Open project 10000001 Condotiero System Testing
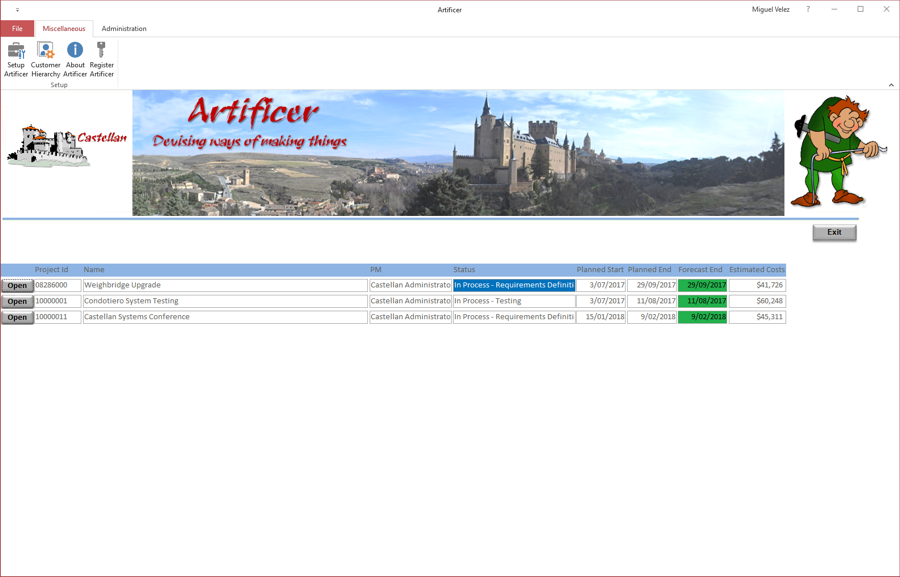Screen dimensions: 900x577 [x=17, y=301]
